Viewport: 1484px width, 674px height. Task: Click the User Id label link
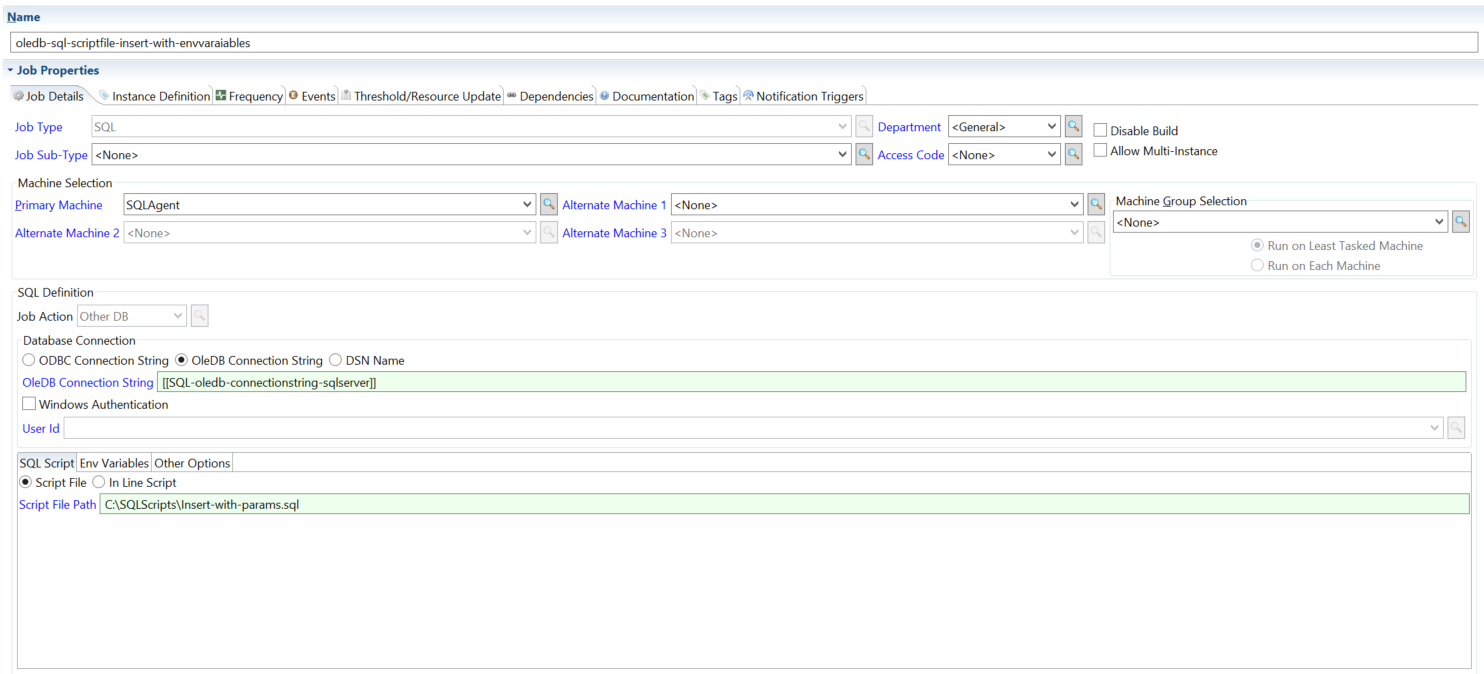point(41,428)
